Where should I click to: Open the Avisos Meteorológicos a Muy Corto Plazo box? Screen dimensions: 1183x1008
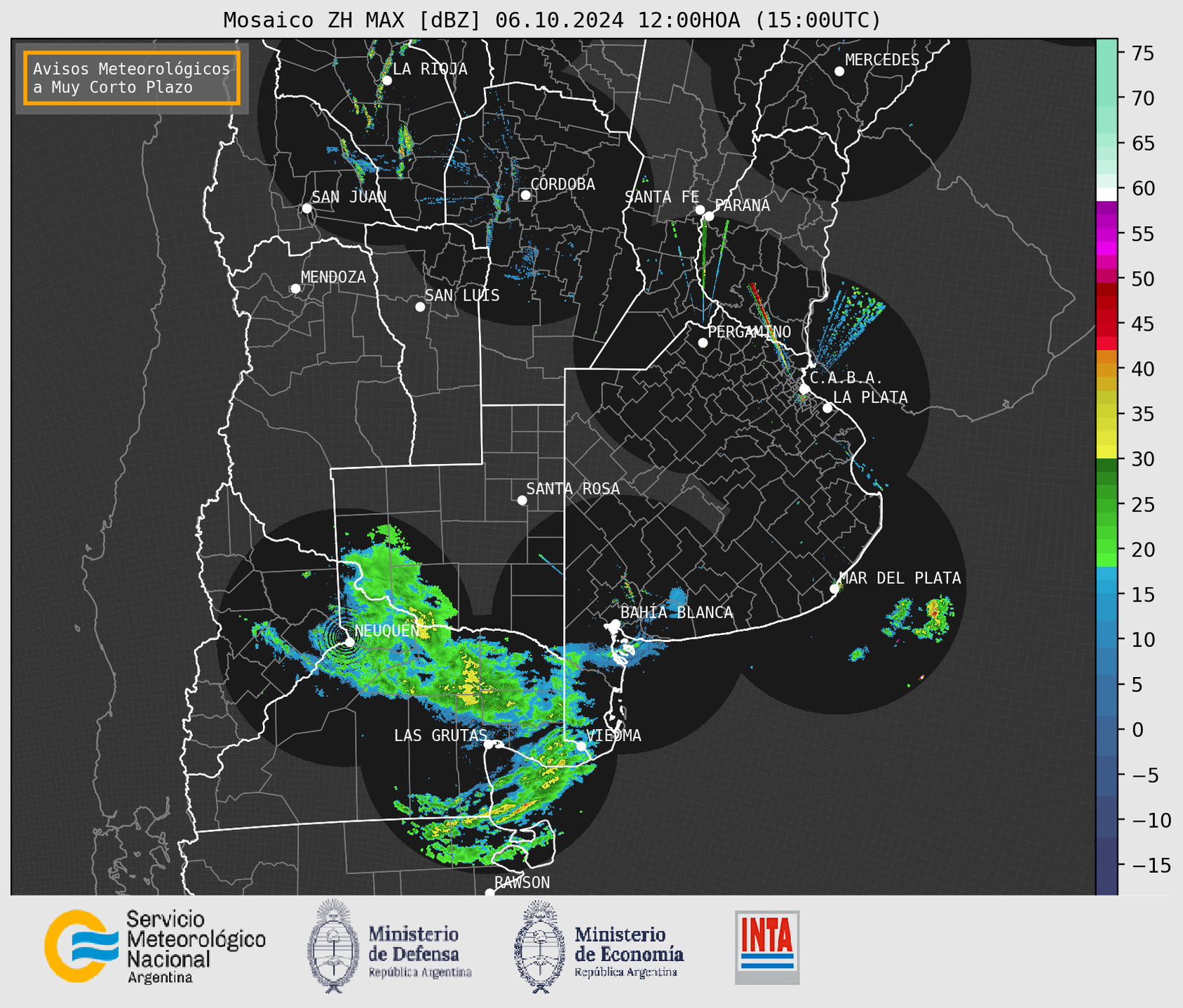132,78
